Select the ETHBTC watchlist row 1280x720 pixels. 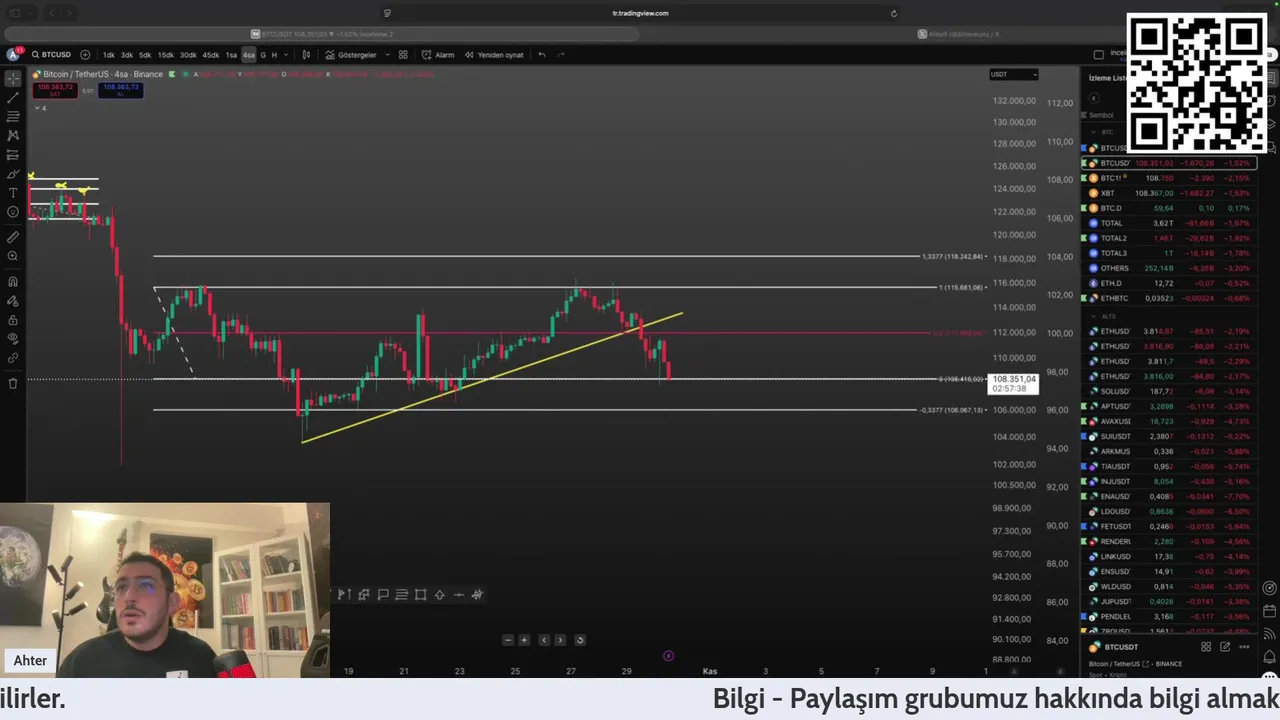(1167, 298)
